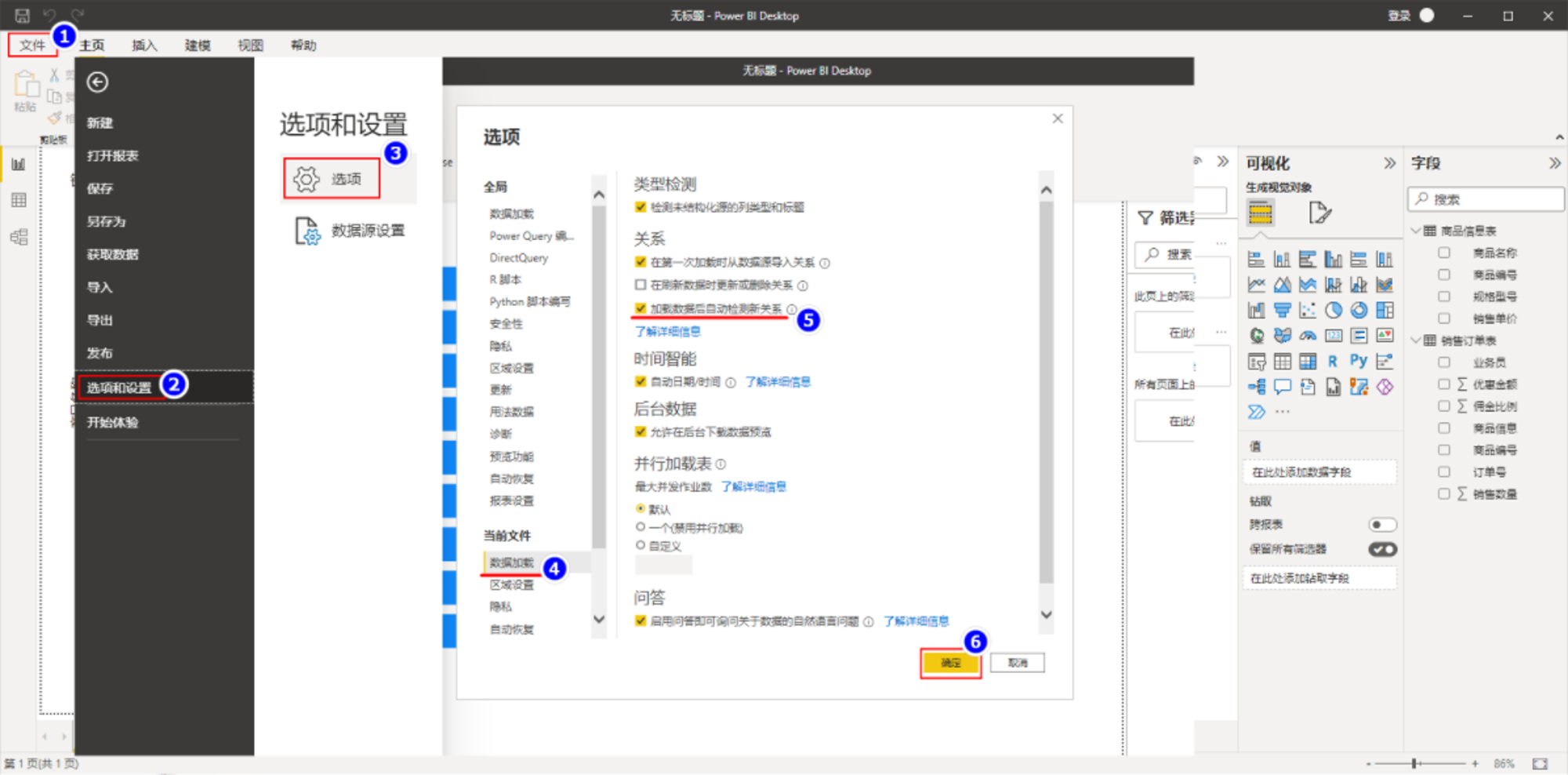Click the 取消 button
Image resolution: width=1568 pixels, height=775 pixels.
click(x=1018, y=663)
